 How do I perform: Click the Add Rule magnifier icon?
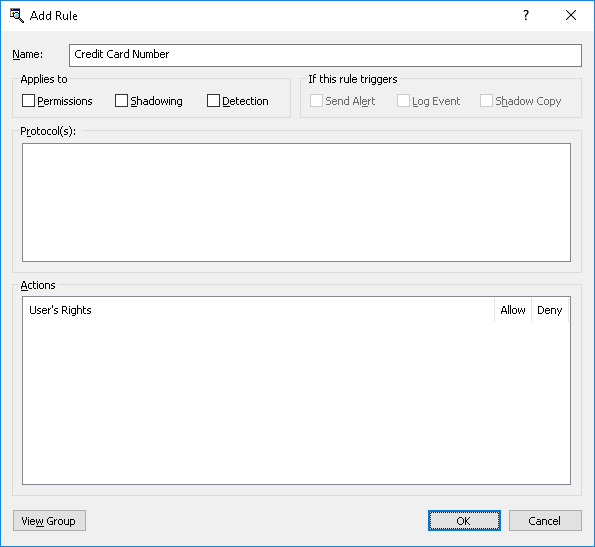(17, 16)
